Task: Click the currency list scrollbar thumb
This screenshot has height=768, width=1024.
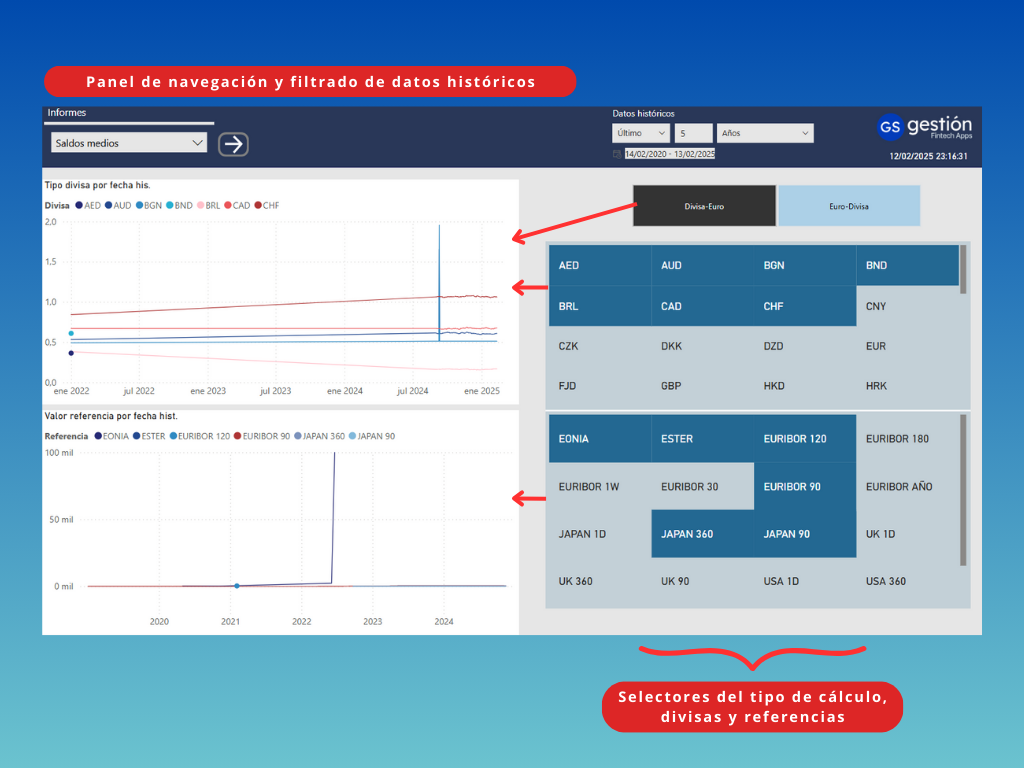Action: [x=963, y=268]
